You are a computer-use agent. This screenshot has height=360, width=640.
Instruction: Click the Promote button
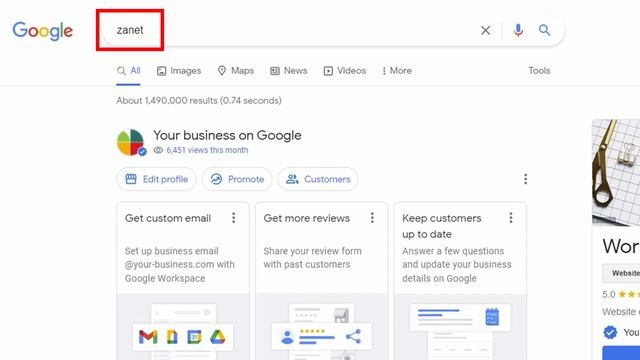click(237, 179)
